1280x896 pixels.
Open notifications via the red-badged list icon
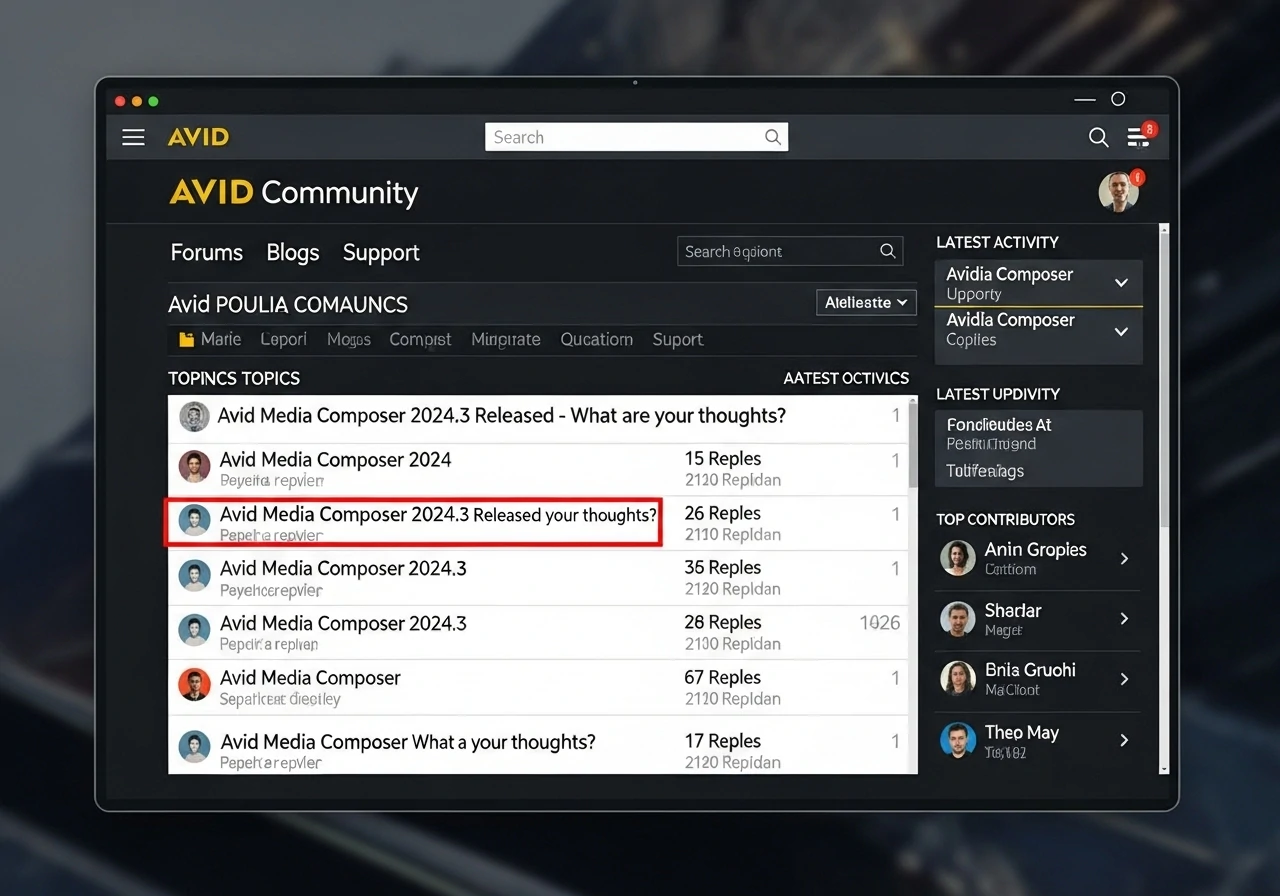click(x=1138, y=137)
